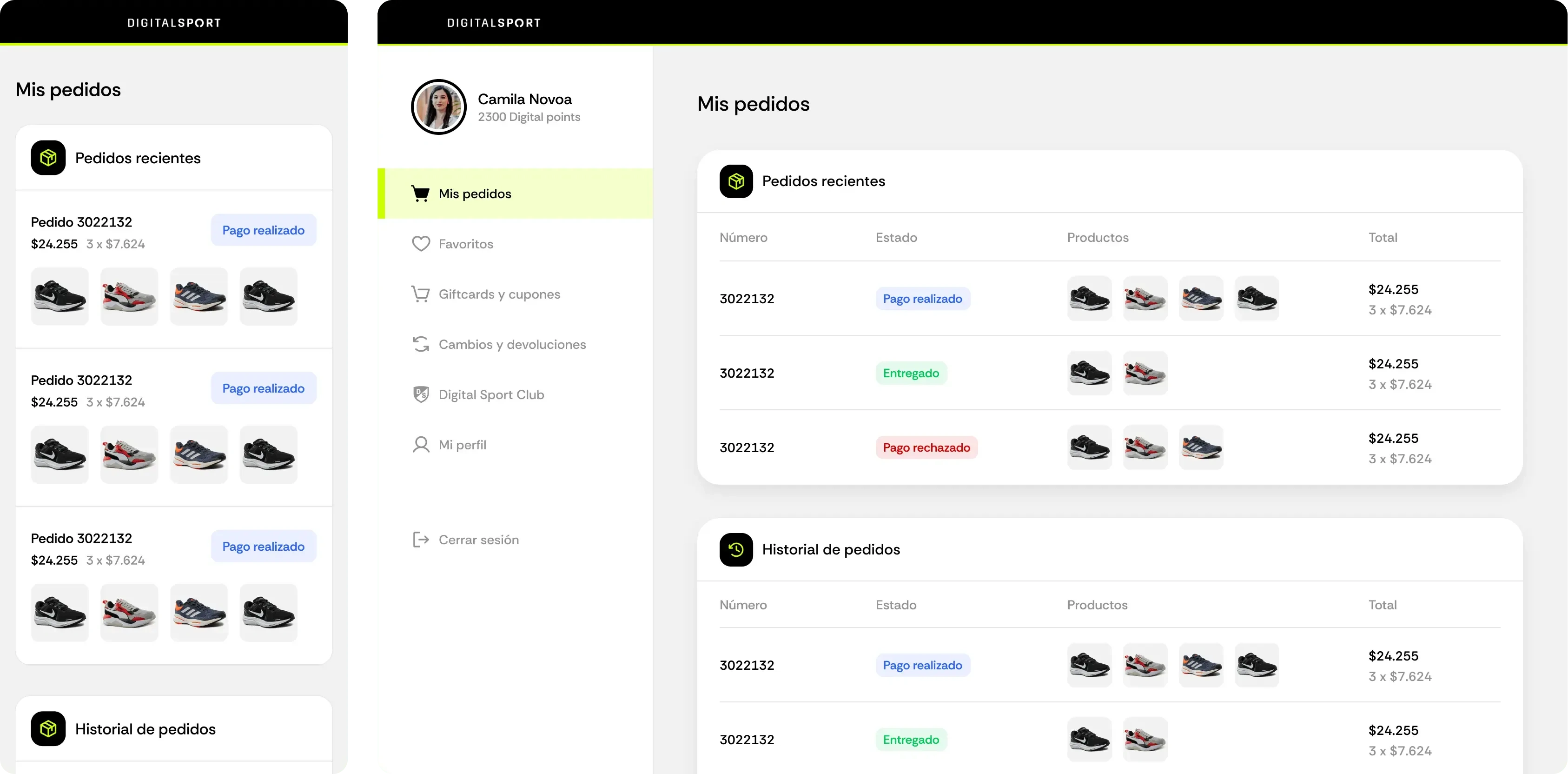Click the shield icon for Digital Sport Club

point(421,394)
